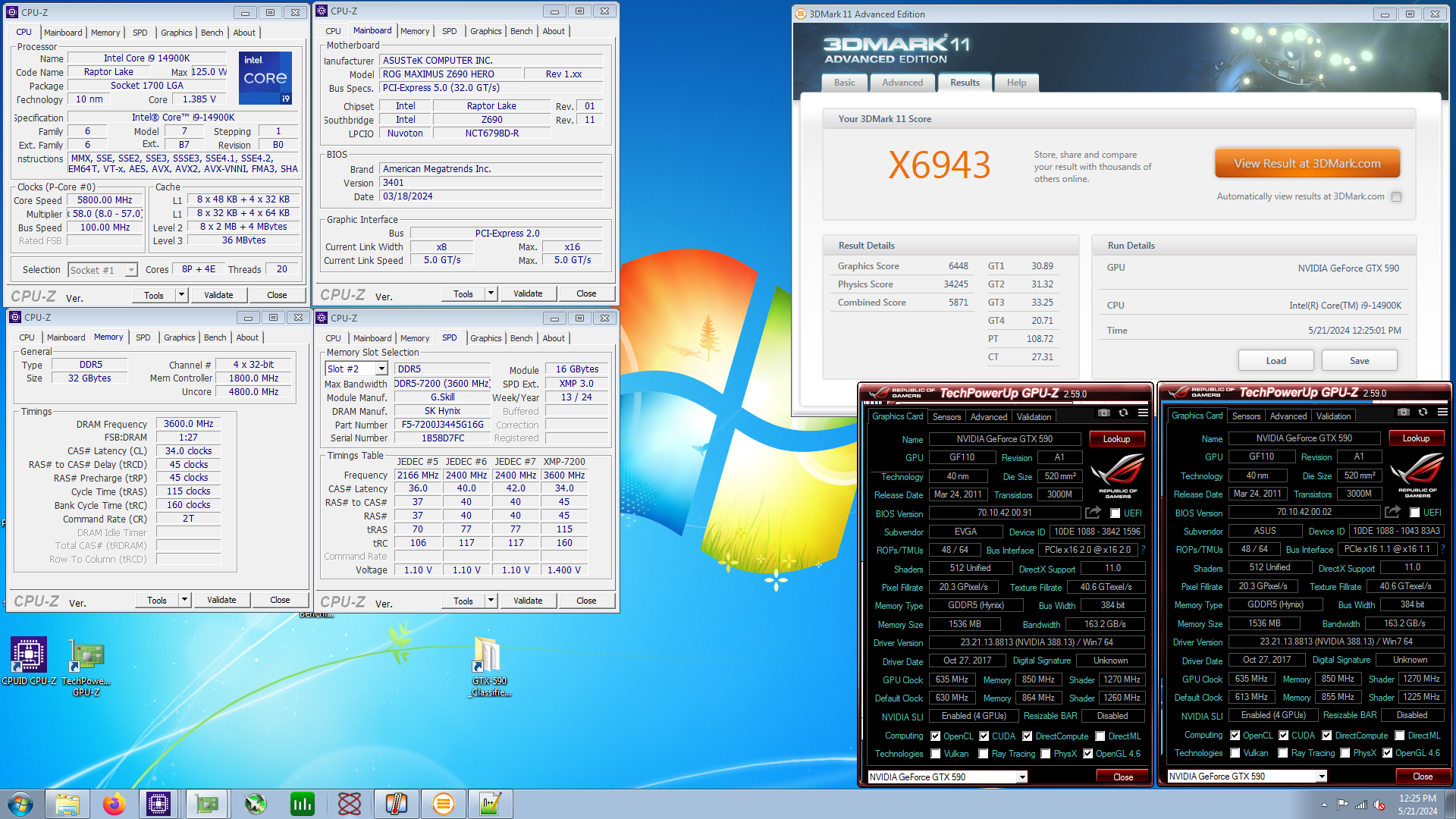This screenshot has height=819, width=1456.
Task: Click the screenshot camera icon in EVGA GPU-Z window
Action: click(x=1104, y=413)
